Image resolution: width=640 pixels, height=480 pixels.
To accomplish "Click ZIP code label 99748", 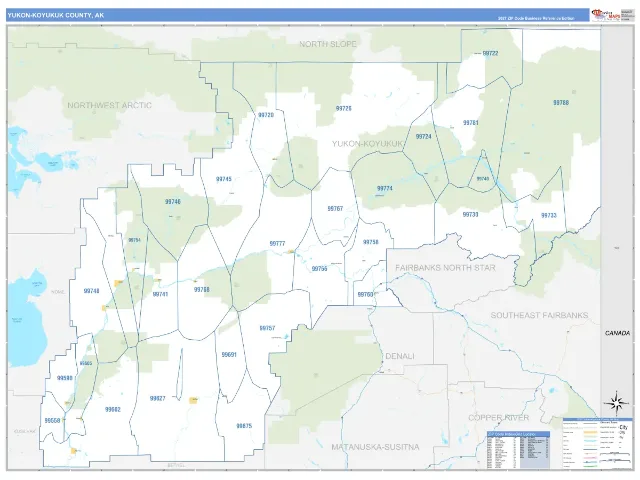I will (x=91, y=291).
